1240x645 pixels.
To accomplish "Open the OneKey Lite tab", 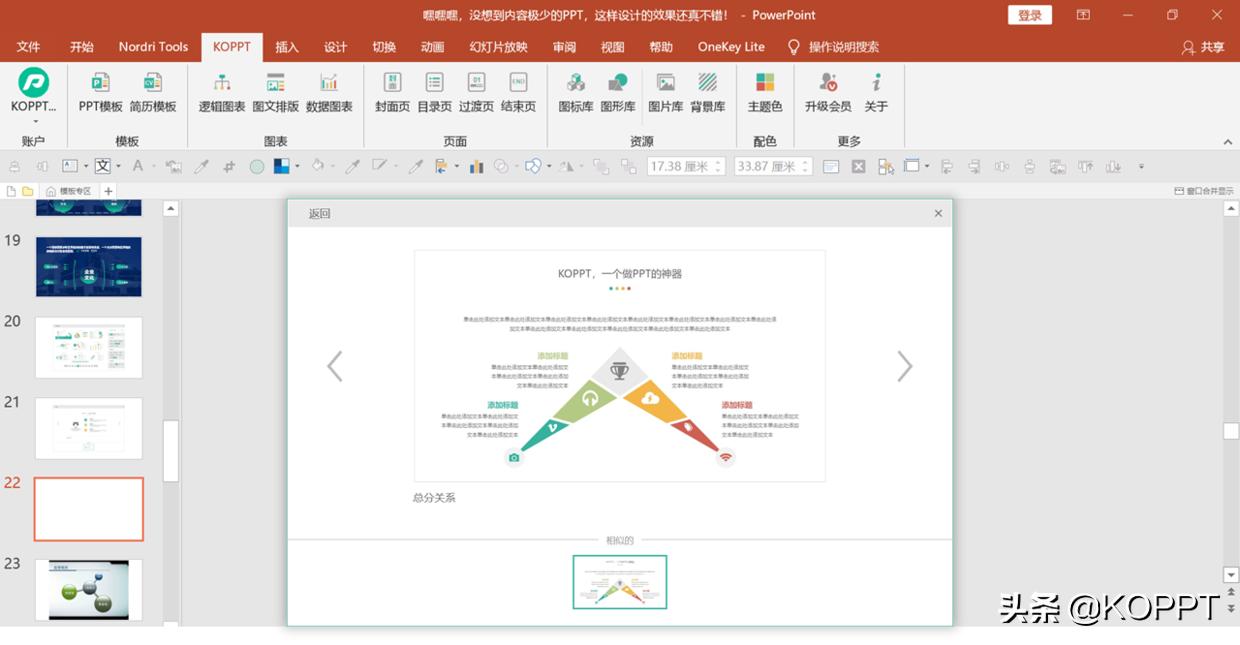I will coord(730,46).
